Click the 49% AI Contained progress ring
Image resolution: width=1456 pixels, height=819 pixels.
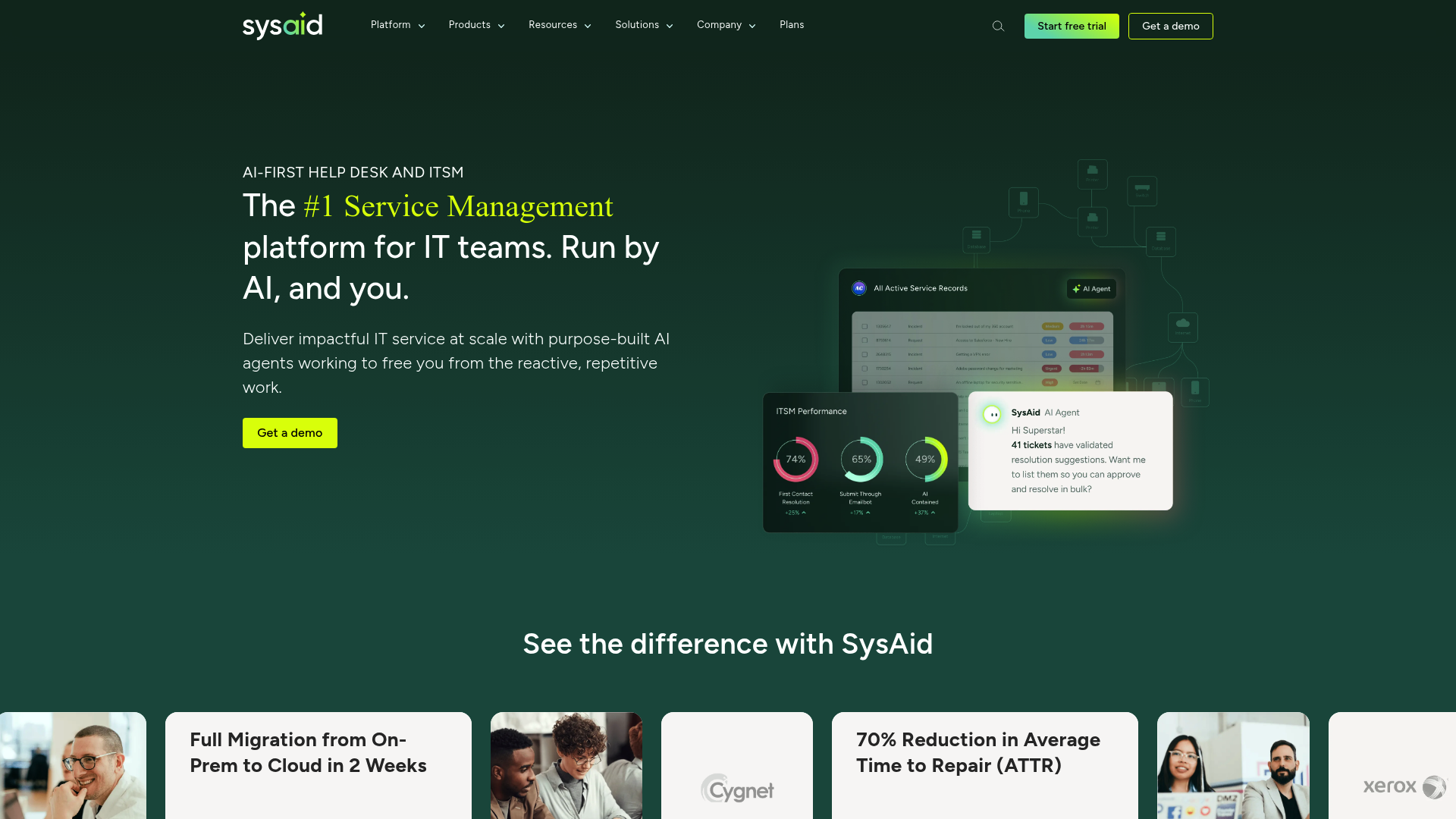(x=925, y=459)
